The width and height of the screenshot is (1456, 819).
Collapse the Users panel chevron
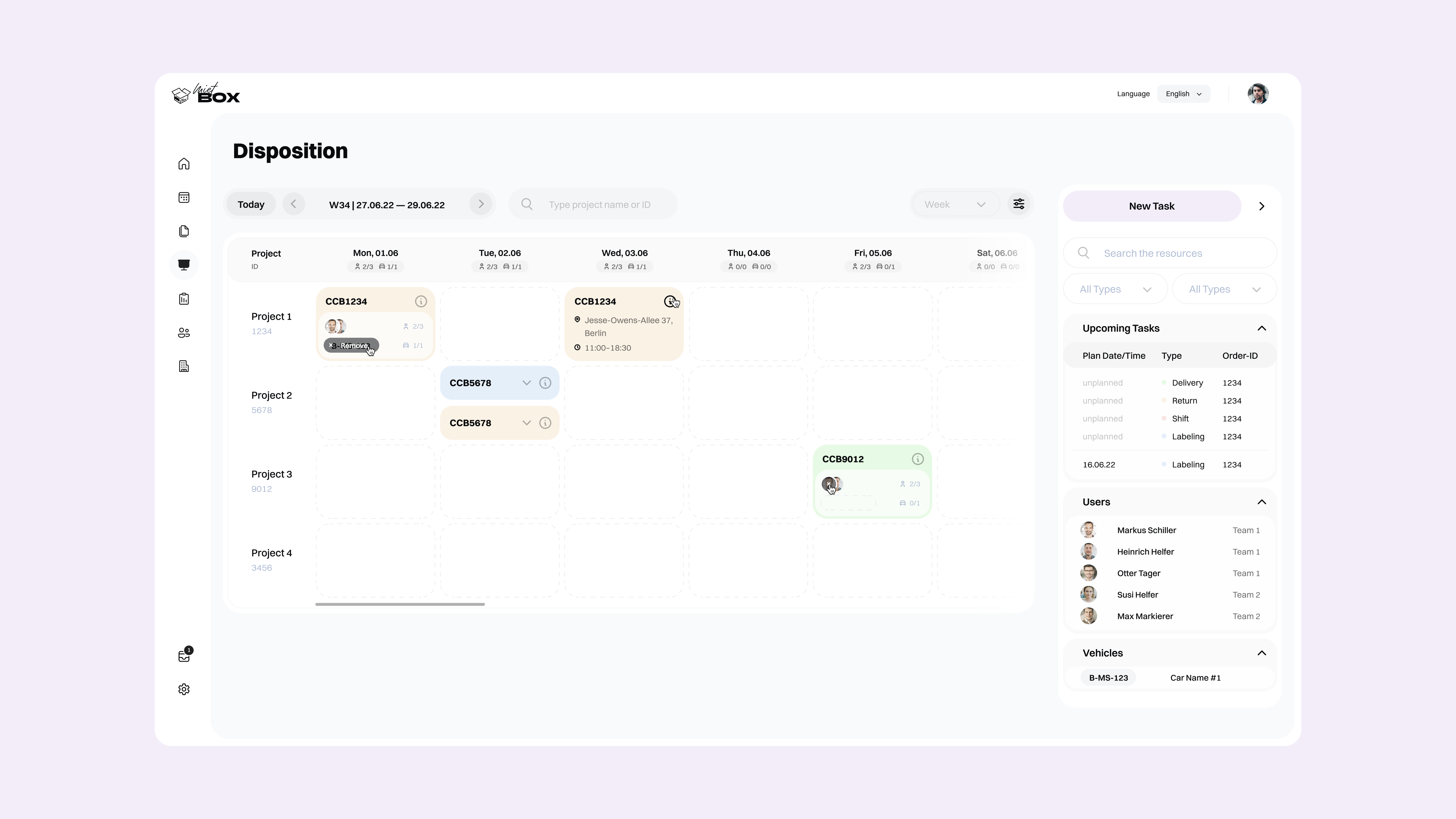click(1262, 502)
